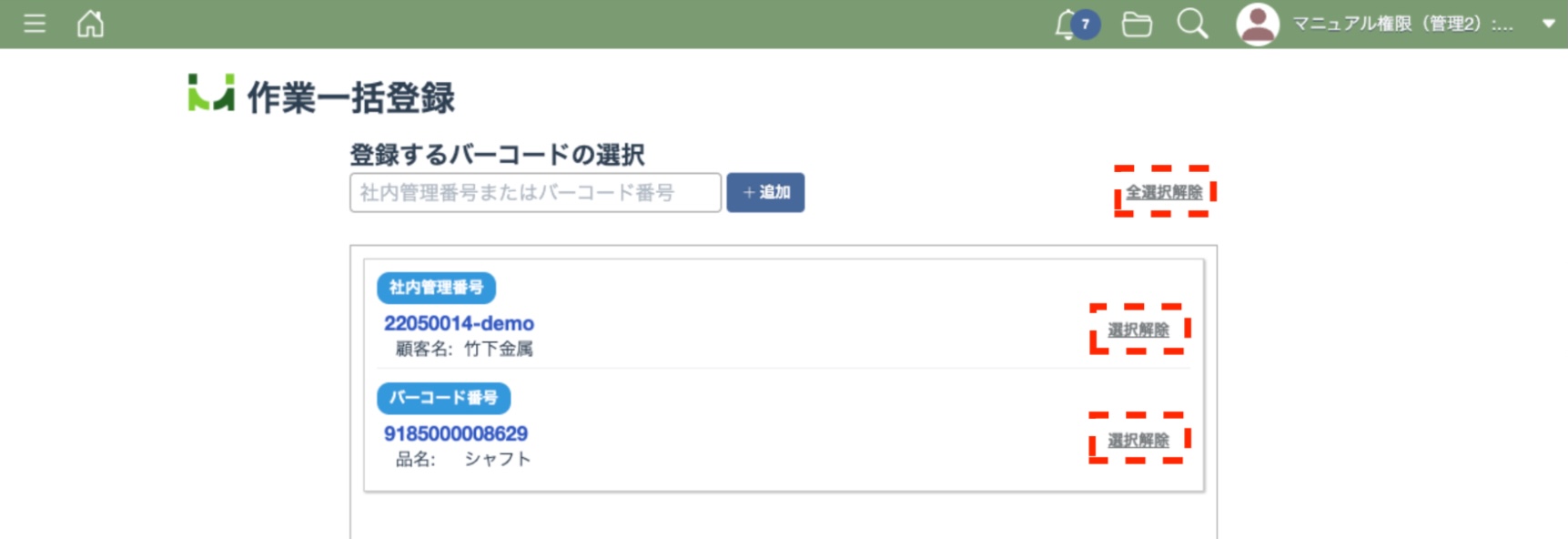Viewport: 1568px width, 539px height.
Task: Click the 顧客名: 竹下金属 text
Action: (464, 349)
